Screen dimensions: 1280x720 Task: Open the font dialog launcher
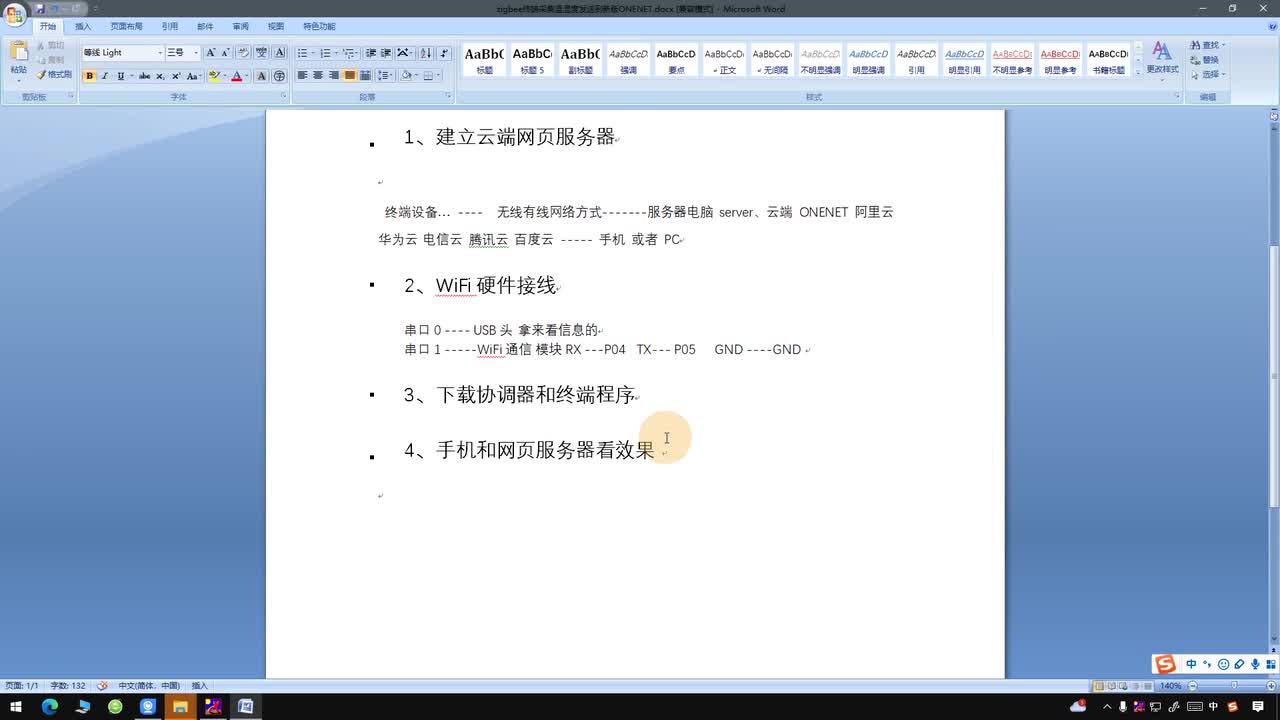pyautogui.click(x=284, y=96)
